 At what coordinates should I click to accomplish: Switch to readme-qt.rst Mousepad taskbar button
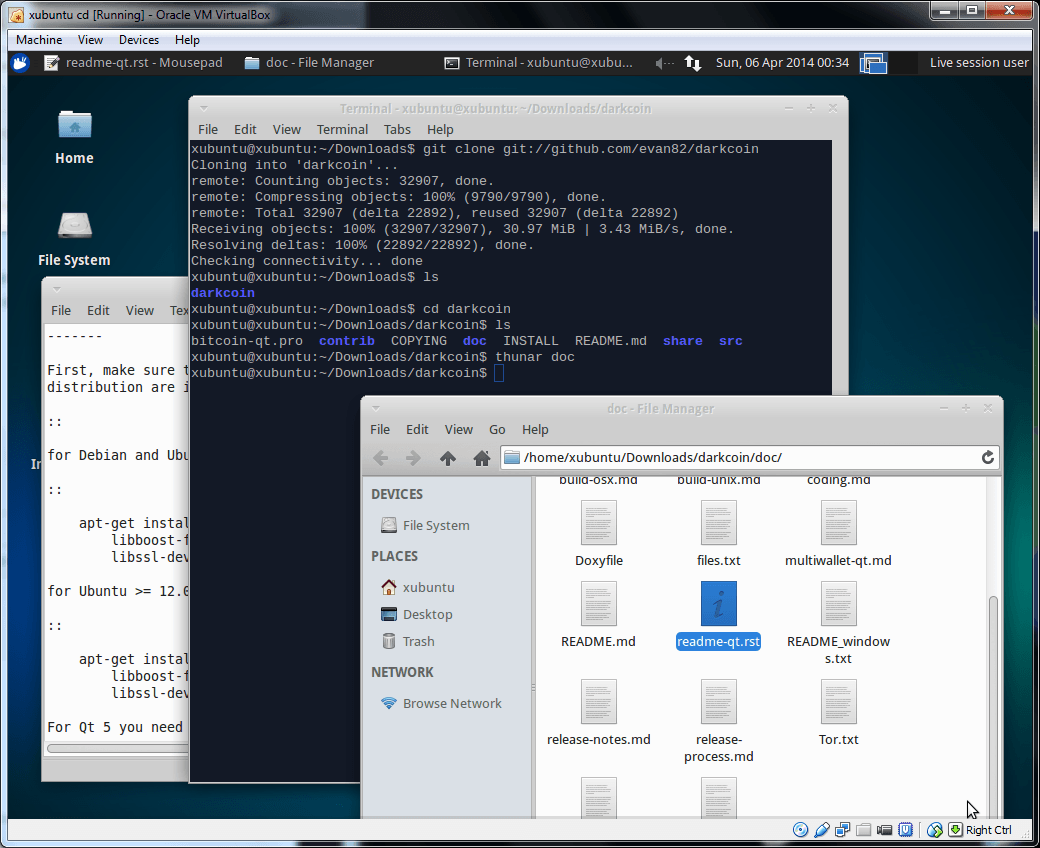(x=133, y=63)
